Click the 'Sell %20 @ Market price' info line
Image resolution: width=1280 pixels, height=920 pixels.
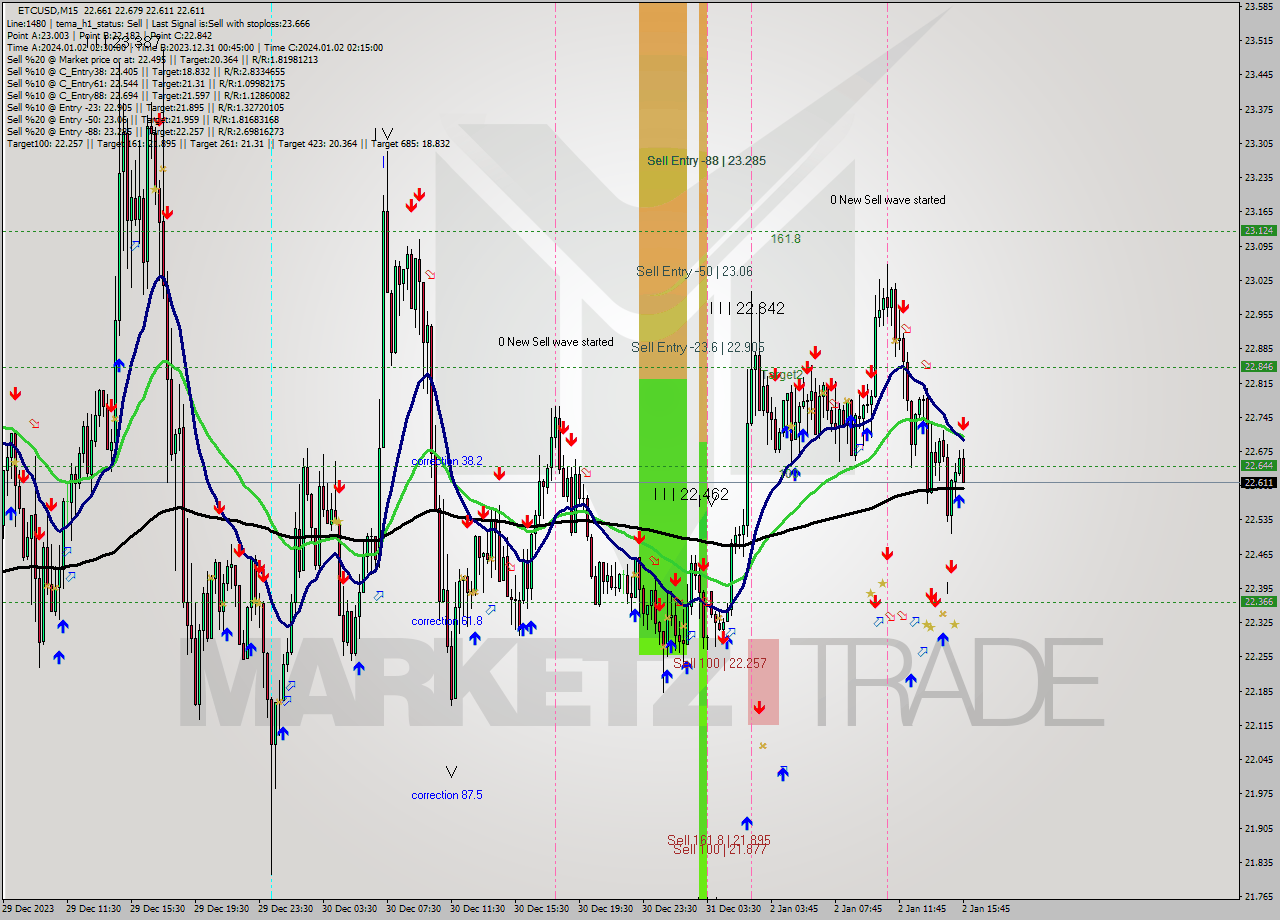click(x=162, y=60)
